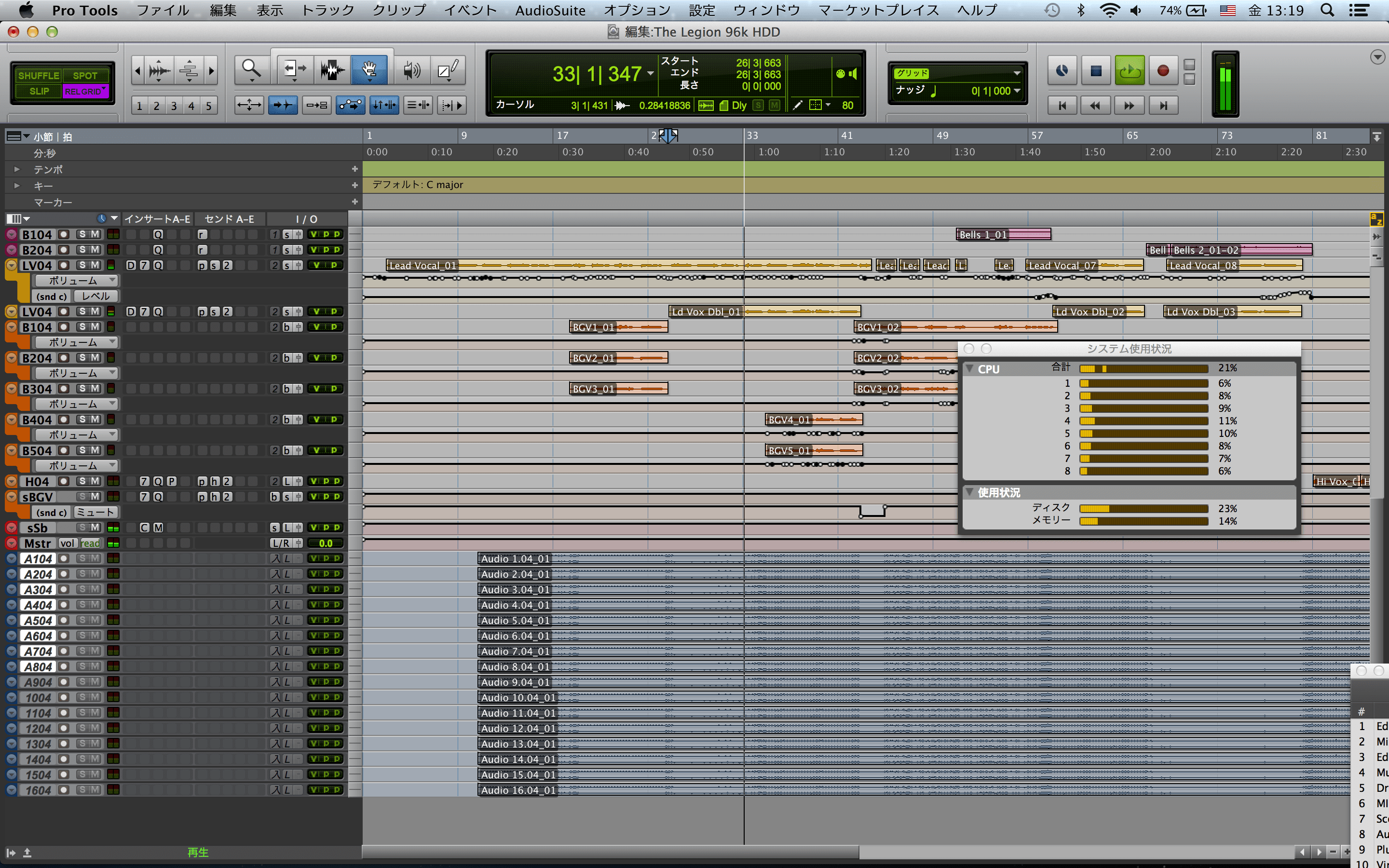Screen dimensions: 1389x868
Task: Open the ナッジ value dropdown
Action: click(x=1017, y=91)
